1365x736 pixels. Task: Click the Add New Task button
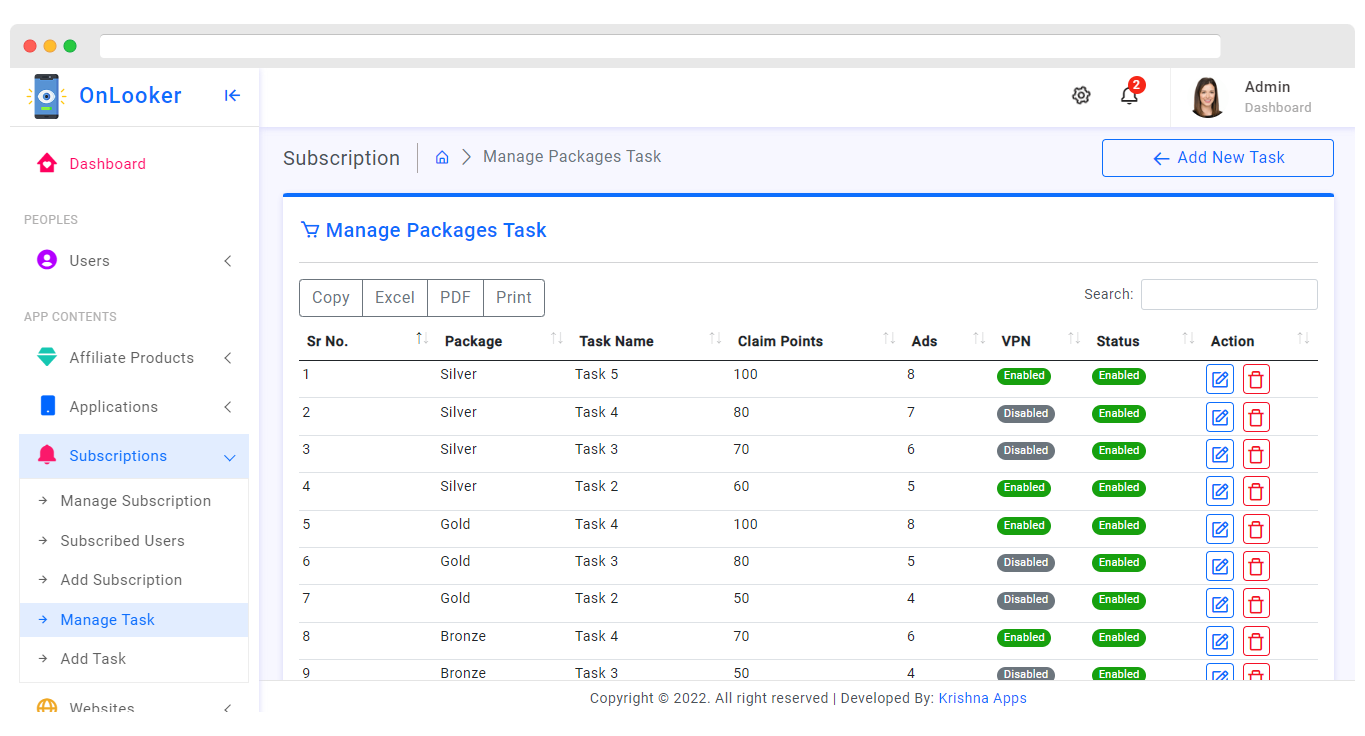point(1218,158)
